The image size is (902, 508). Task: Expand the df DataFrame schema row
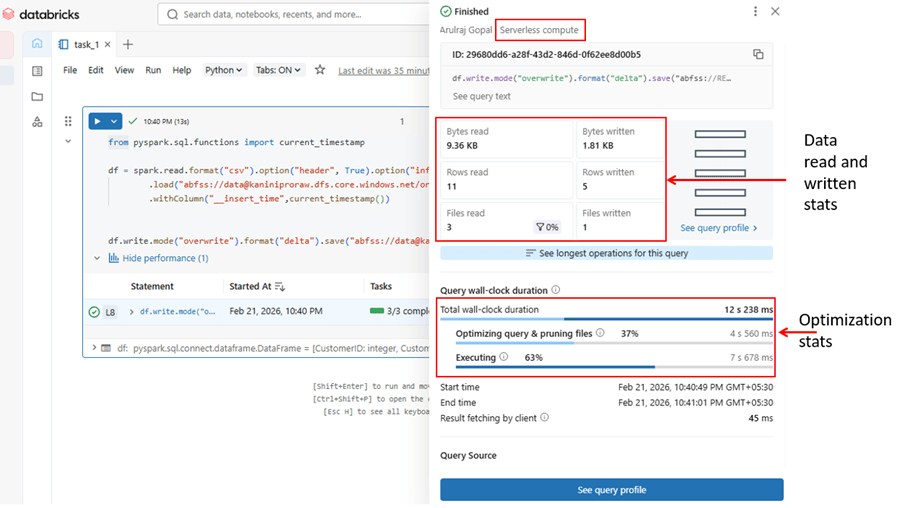click(x=95, y=347)
